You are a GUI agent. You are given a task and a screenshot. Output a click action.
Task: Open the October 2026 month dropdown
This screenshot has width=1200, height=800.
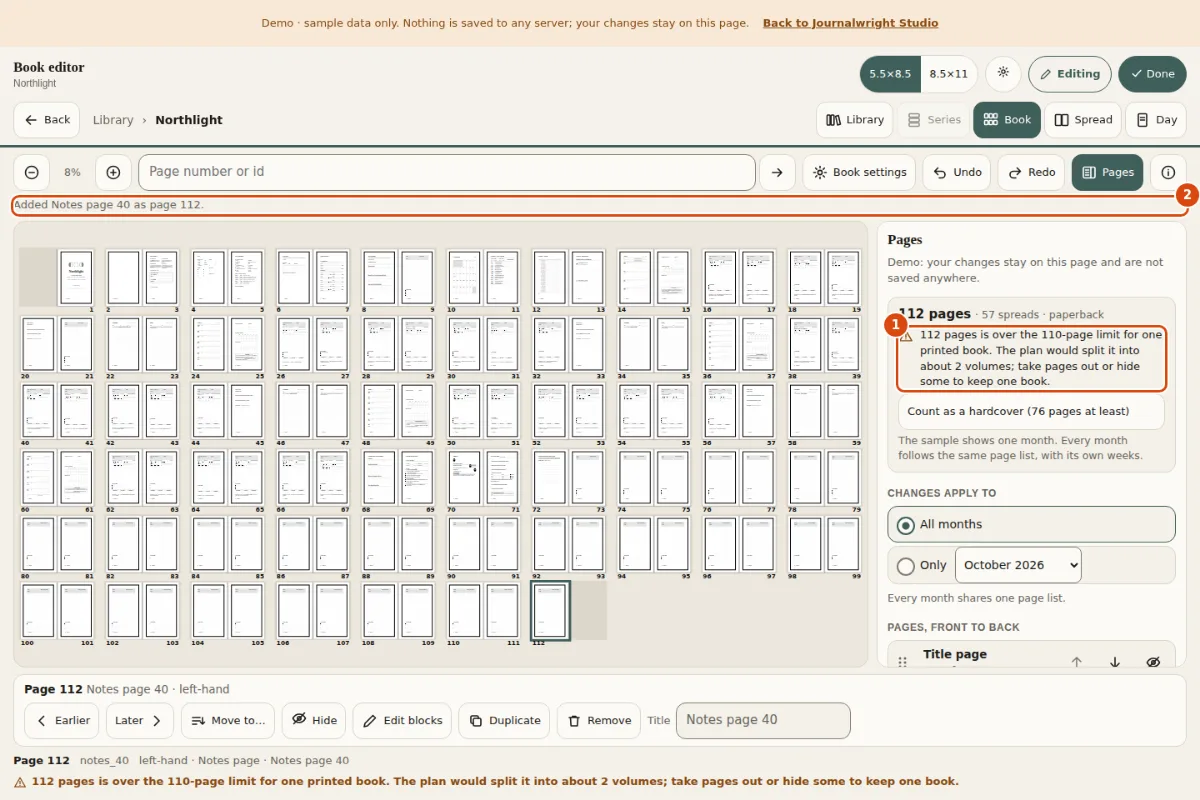tap(1018, 565)
